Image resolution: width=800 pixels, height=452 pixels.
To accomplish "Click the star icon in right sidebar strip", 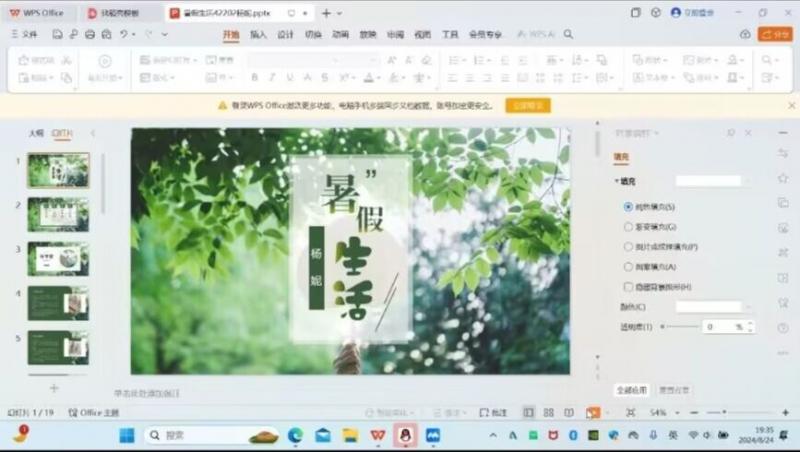I will (783, 178).
